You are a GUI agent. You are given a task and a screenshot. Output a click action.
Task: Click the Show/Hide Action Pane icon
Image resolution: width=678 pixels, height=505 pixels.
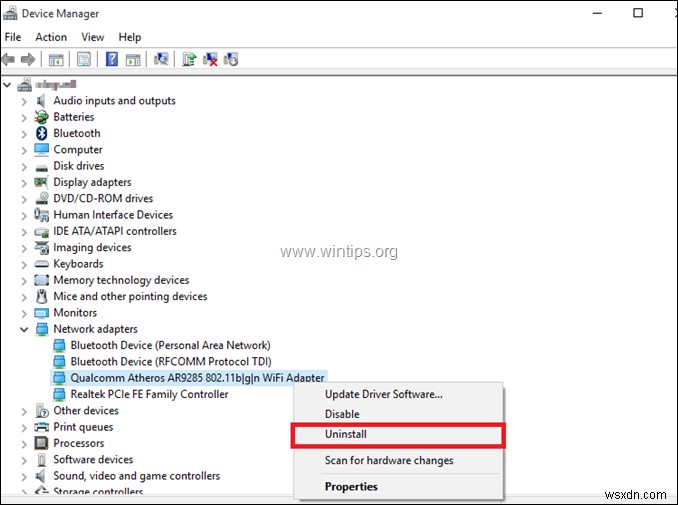pos(133,59)
